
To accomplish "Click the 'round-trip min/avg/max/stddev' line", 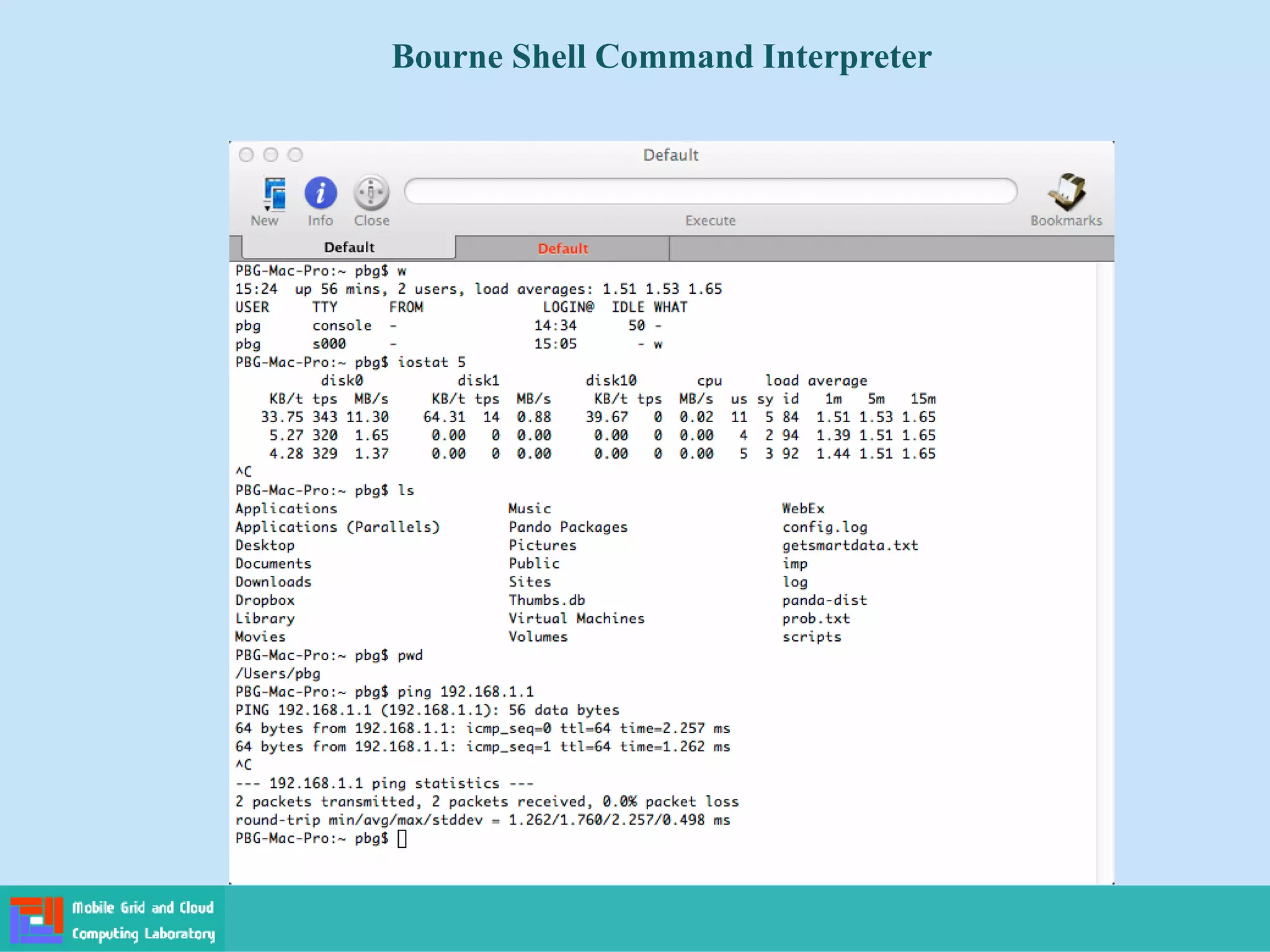I will coord(482,820).
